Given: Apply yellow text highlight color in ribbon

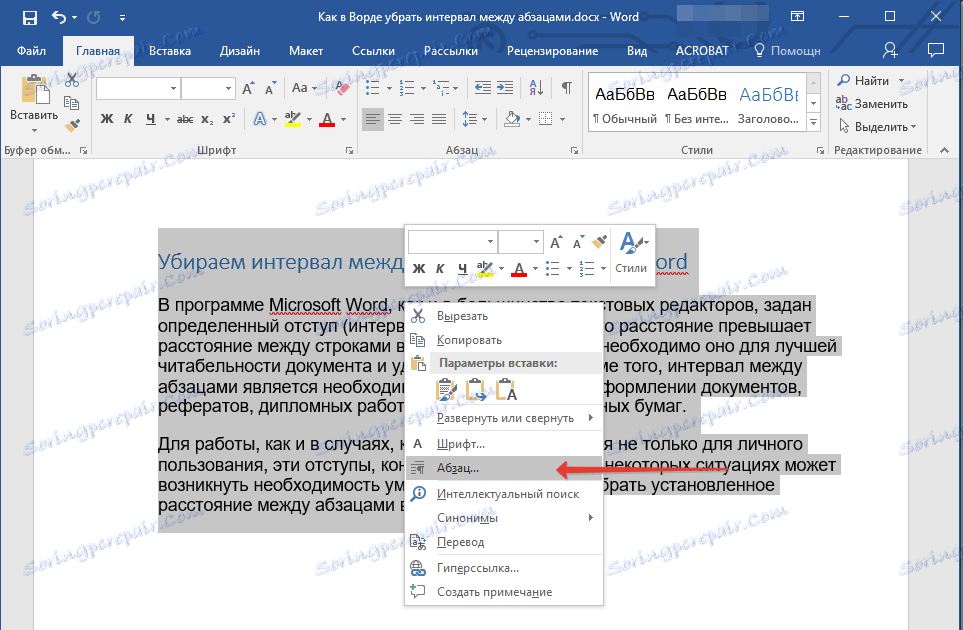Looking at the screenshot, I should tap(294, 119).
